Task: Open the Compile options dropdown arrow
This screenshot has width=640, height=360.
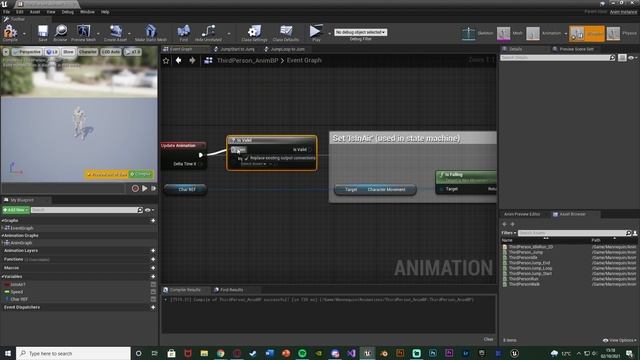Action: (24, 33)
